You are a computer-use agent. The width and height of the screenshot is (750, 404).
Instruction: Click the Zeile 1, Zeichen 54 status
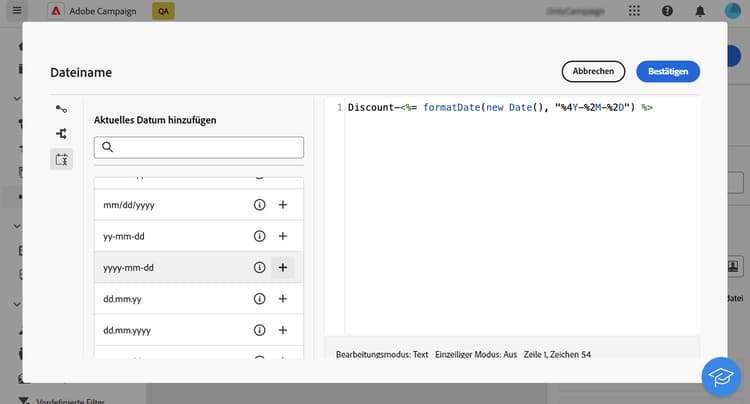point(557,354)
